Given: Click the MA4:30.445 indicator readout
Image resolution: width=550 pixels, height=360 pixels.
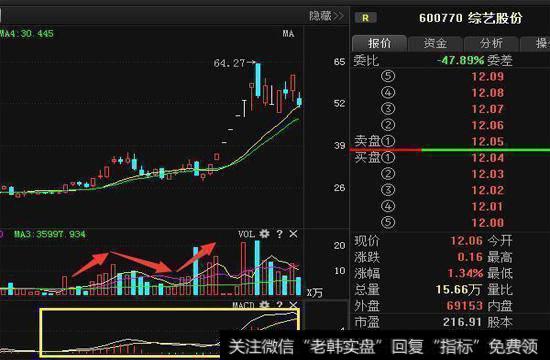Looking at the screenshot, I should pyautogui.click(x=27, y=34).
